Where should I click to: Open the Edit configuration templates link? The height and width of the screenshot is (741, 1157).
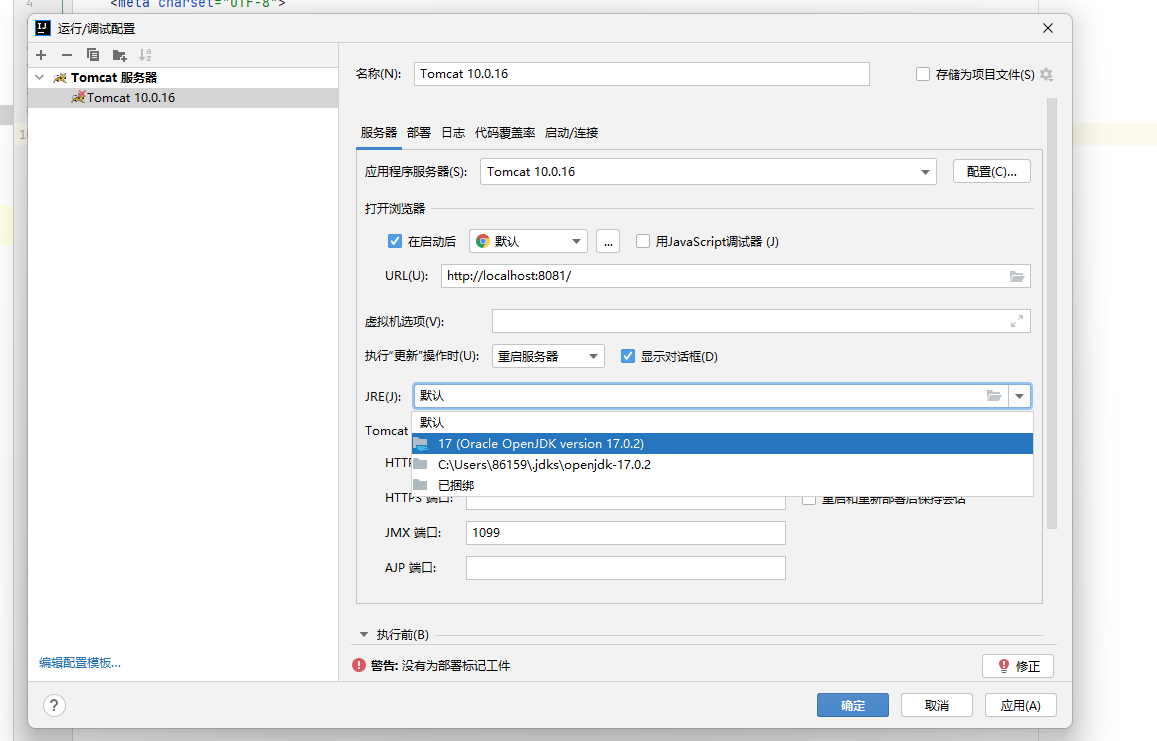tap(80, 663)
